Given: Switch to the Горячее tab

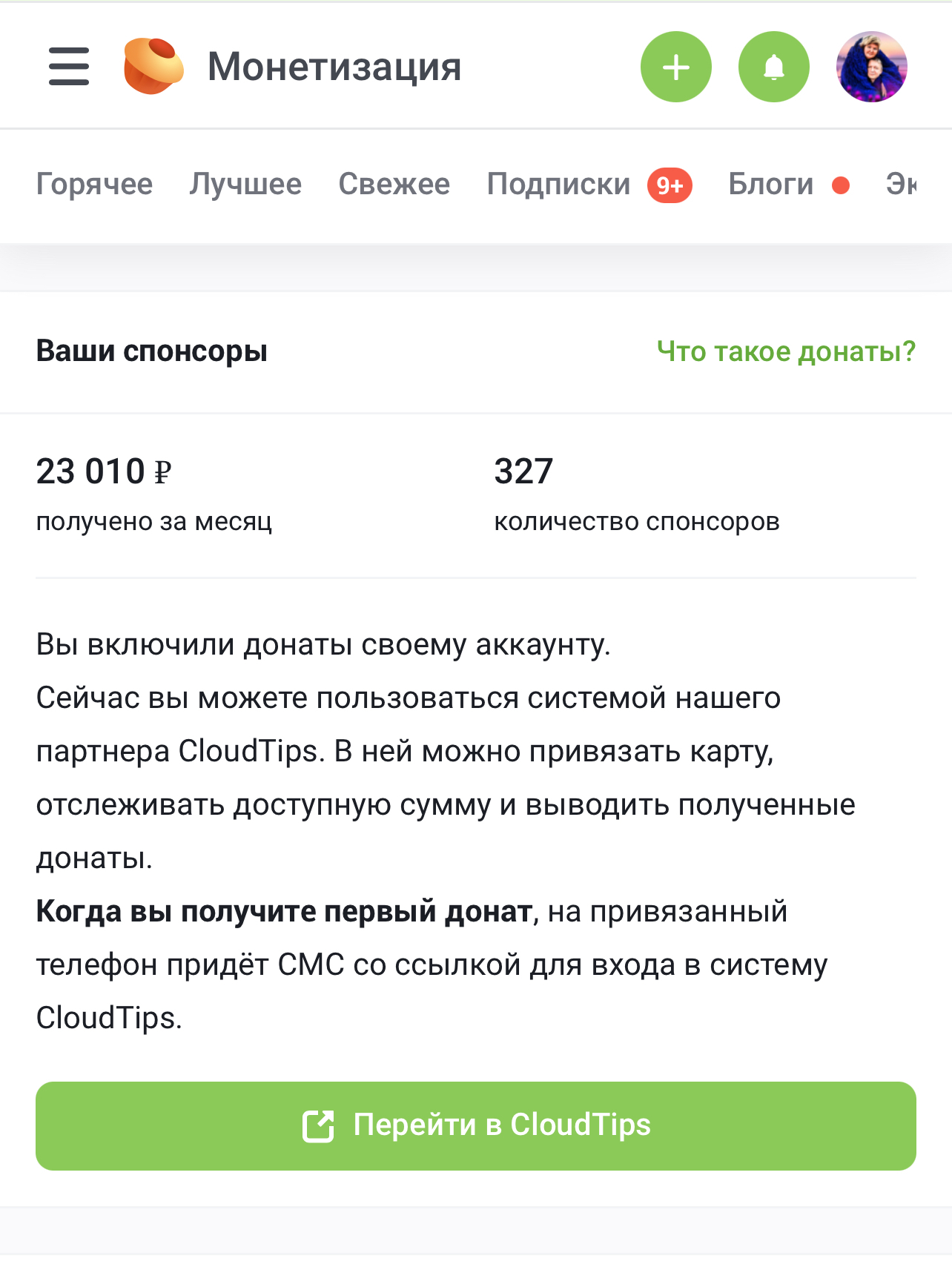Looking at the screenshot, I should point(94,184).
